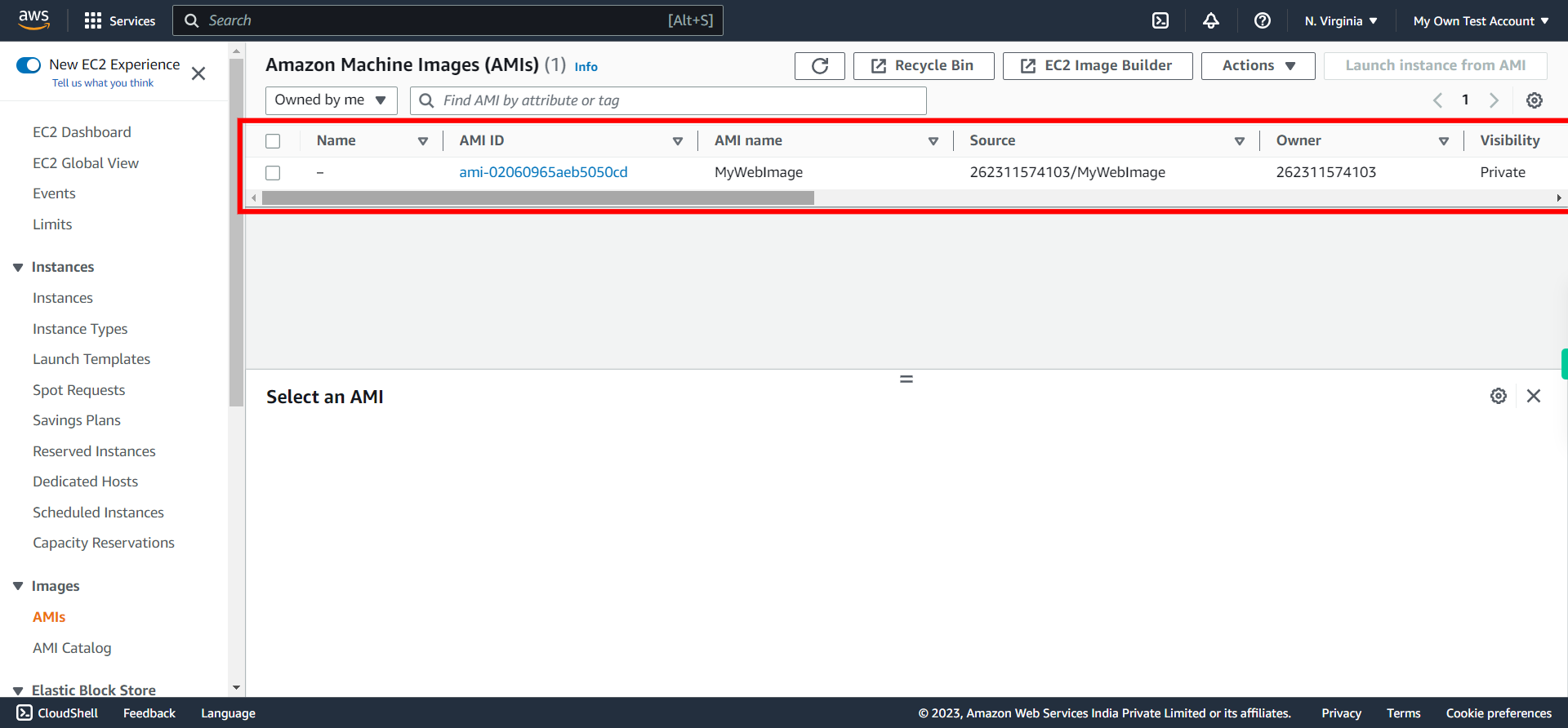Open AMIs in the sidebar
Screen dimensions: 1568x728
(49, 617)
